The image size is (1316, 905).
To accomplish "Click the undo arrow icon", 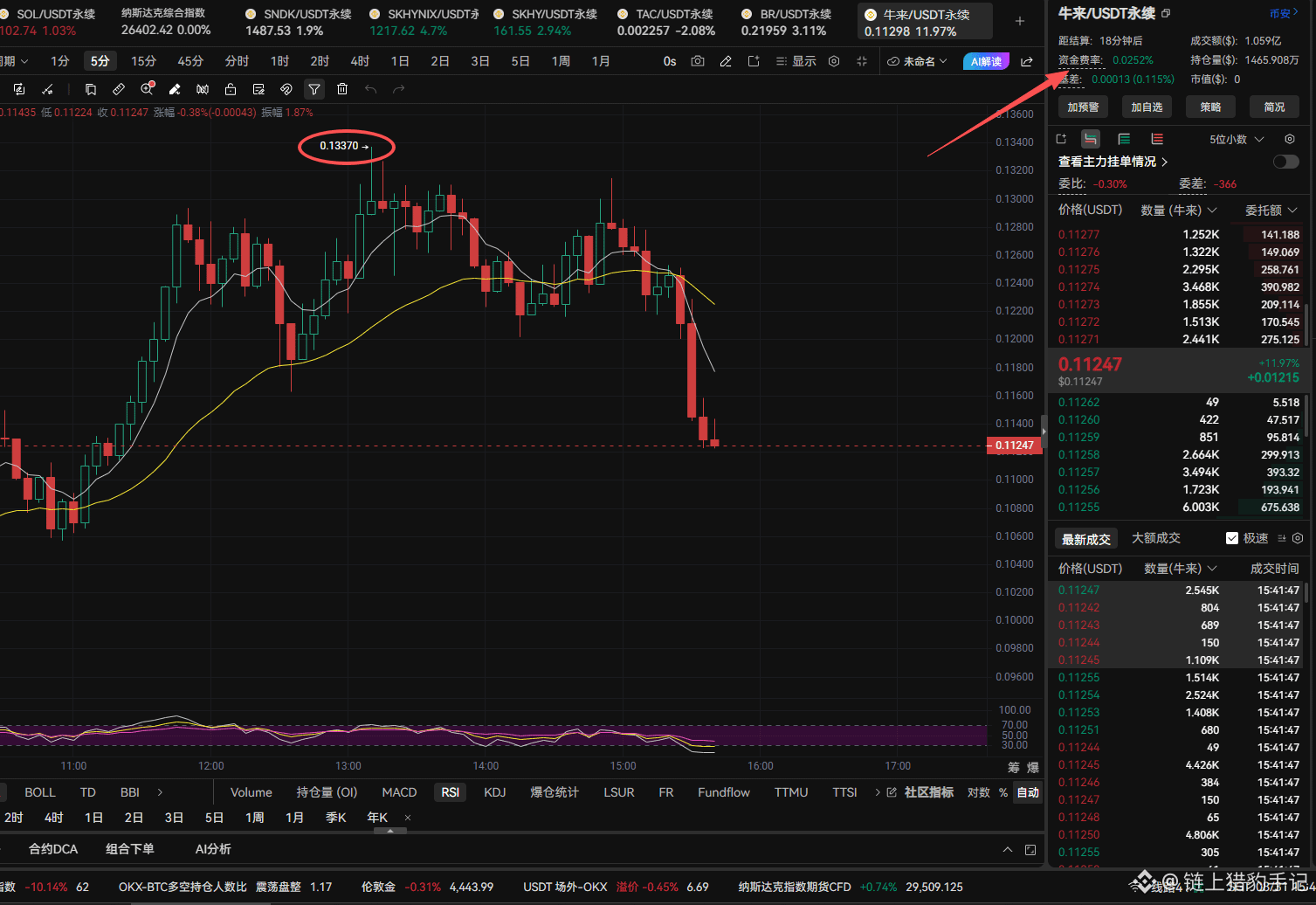I will coord(370,89).
